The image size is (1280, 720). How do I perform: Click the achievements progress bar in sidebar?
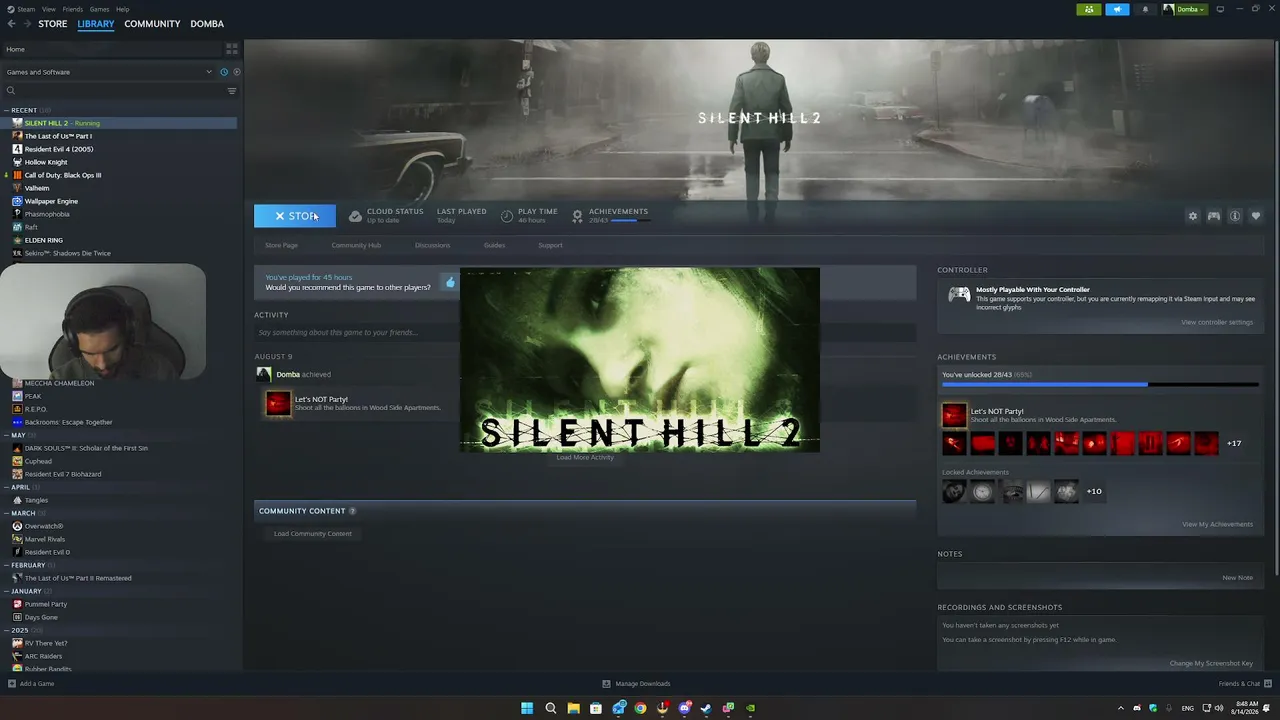pyautogui.click(x=1100, y=384)
